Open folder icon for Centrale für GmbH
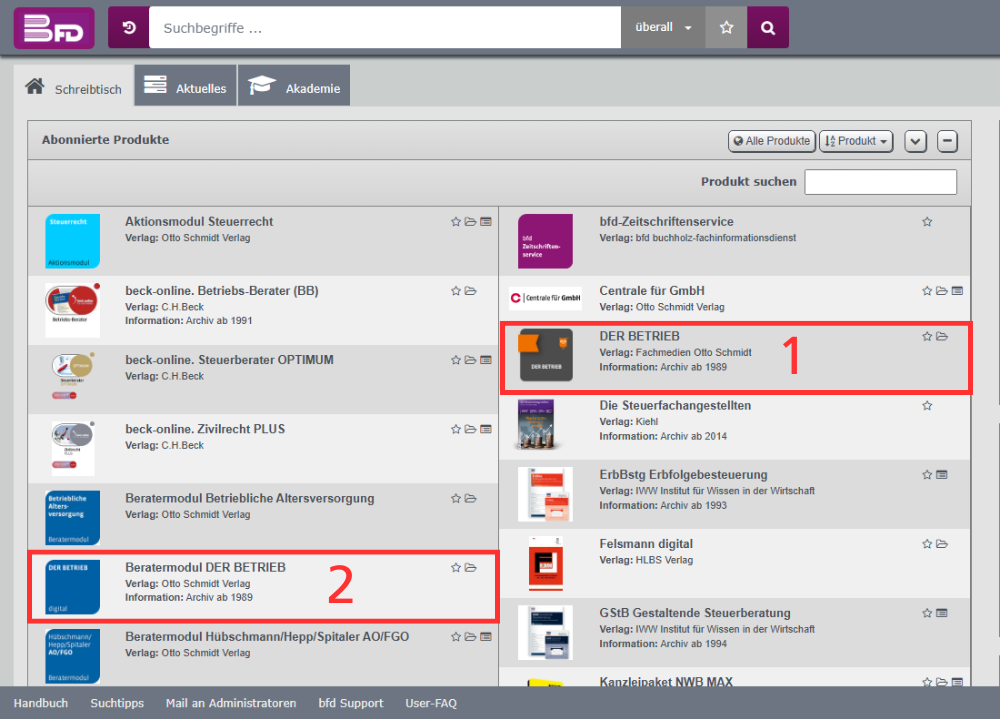Viewport: 1000px width, 719px height. coord(942,291)
